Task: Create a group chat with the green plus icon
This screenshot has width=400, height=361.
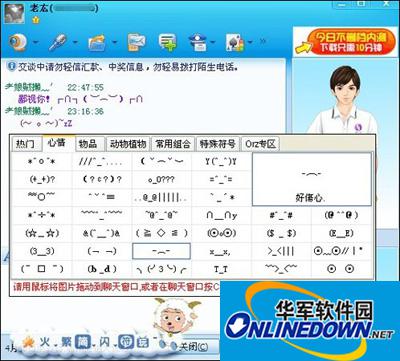Action: tap(168, 42)
